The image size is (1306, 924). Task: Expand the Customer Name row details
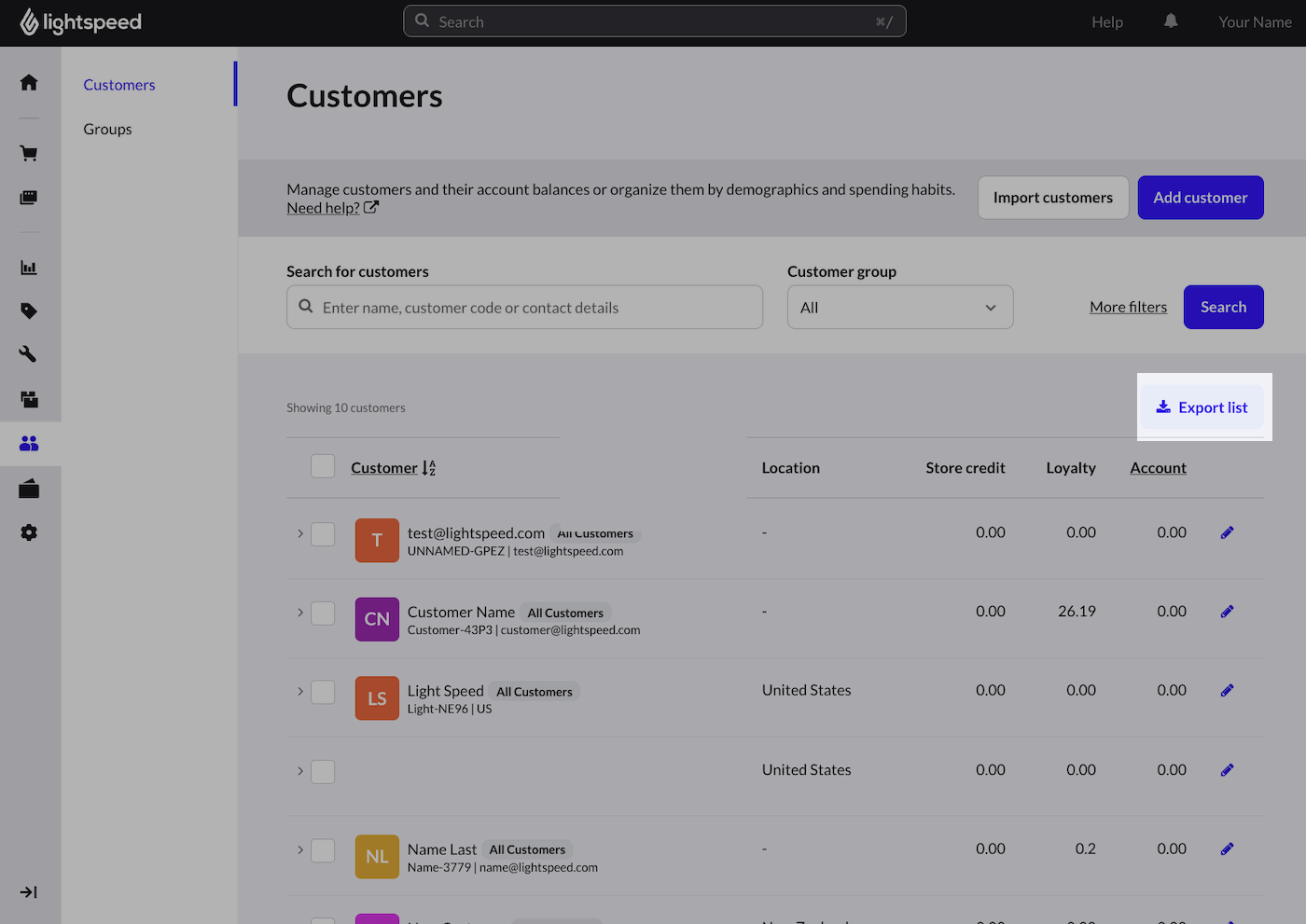(x=299, y=613)
